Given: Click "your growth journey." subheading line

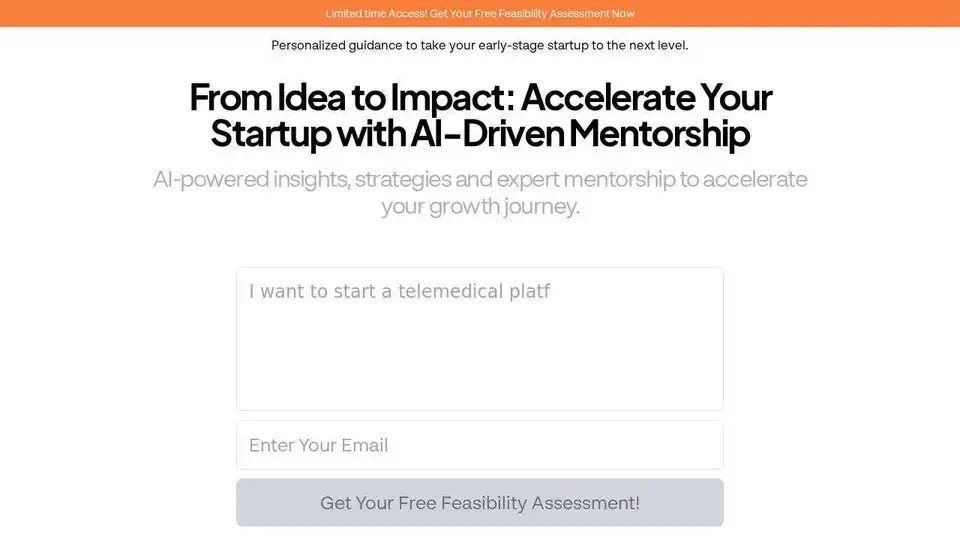Looking at the screenshot, I should coord(480,207).
